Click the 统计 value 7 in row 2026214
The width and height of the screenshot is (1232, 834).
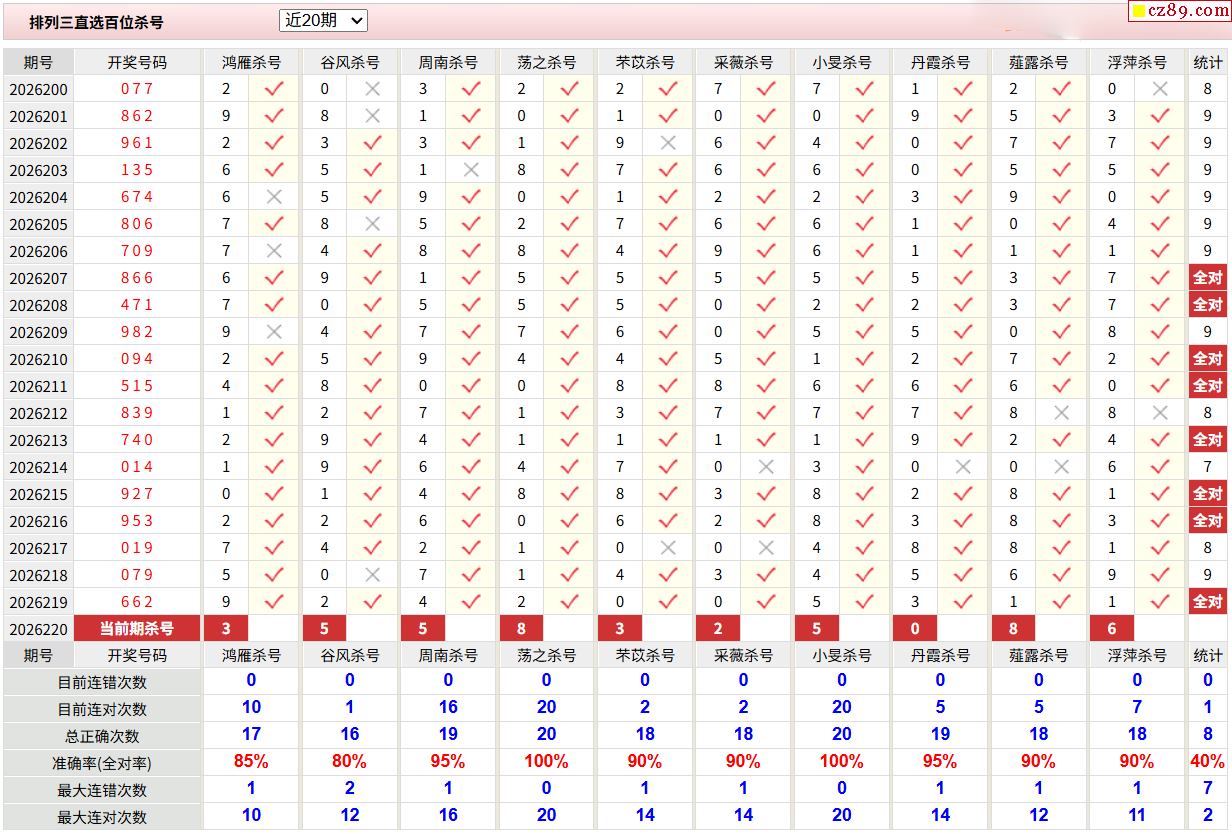click(x=1208, y=467)
